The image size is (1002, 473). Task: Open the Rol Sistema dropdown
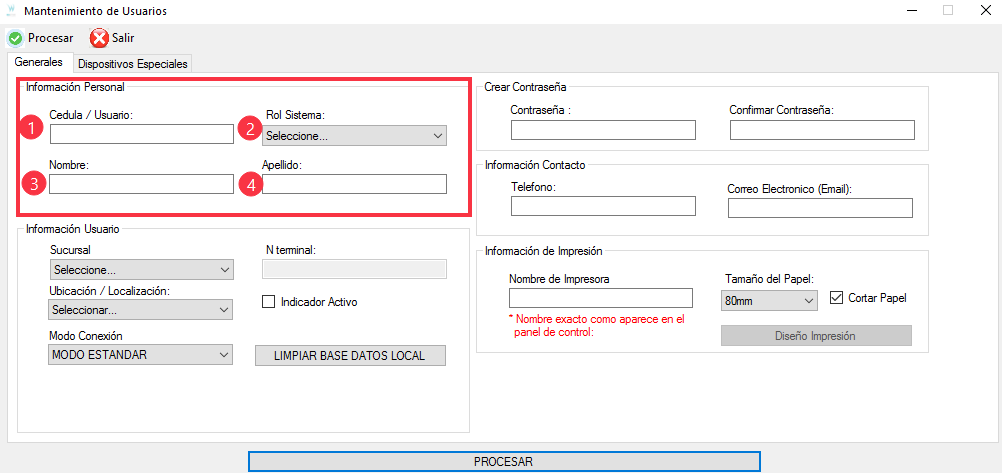pyautogui.click(x=355, y=136)
